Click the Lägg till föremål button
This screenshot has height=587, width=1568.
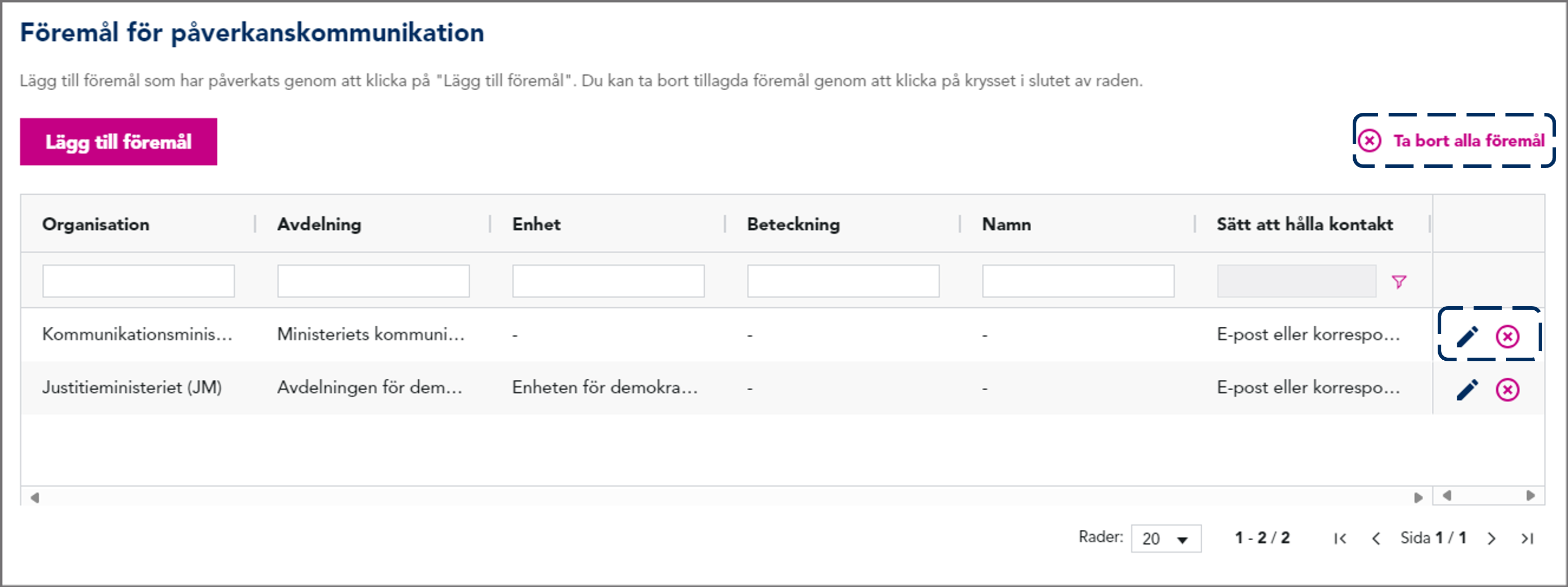tap(118, 142)
